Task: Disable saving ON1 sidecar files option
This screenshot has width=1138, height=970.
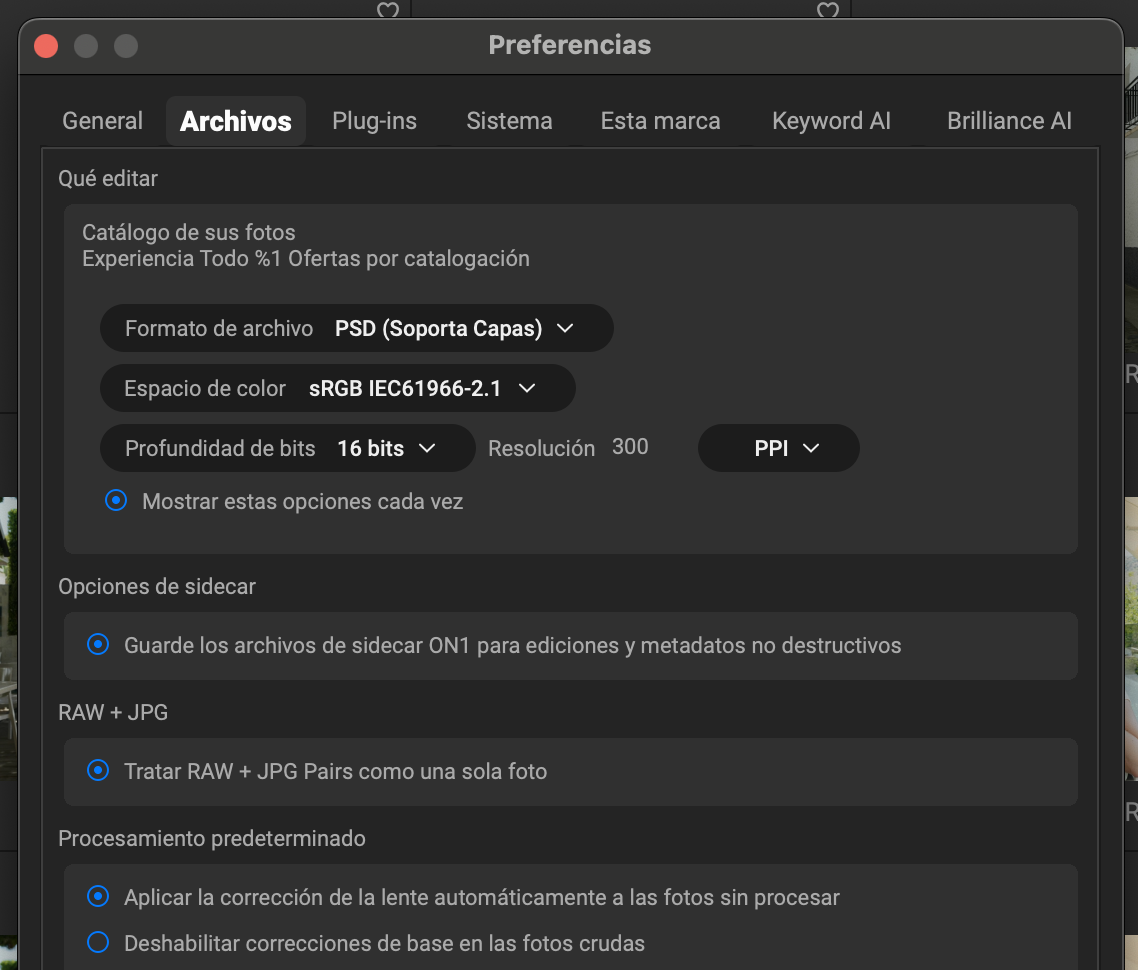Action: click(x=98, y=645)
